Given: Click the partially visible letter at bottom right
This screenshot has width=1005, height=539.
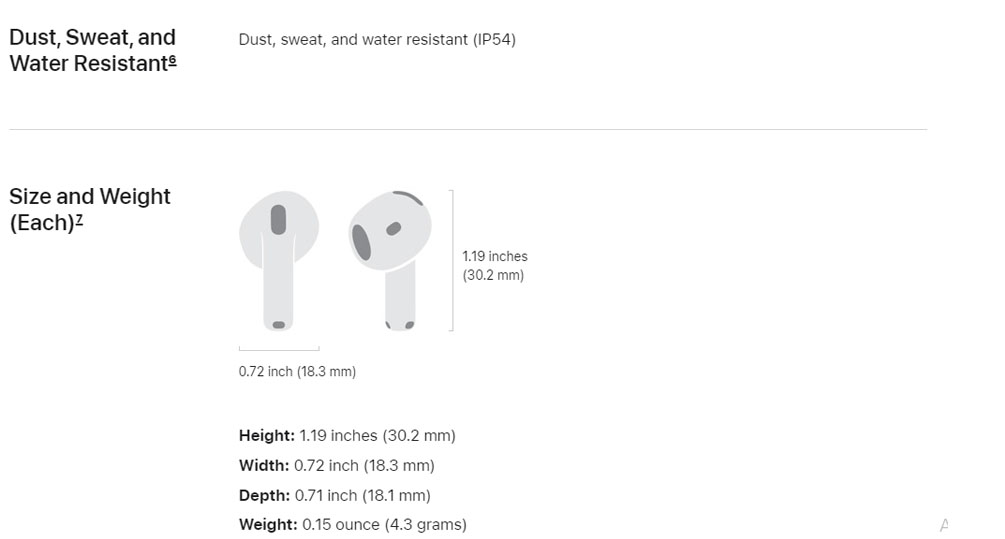Looking at the screenshot, I should (x=943, y=525).
